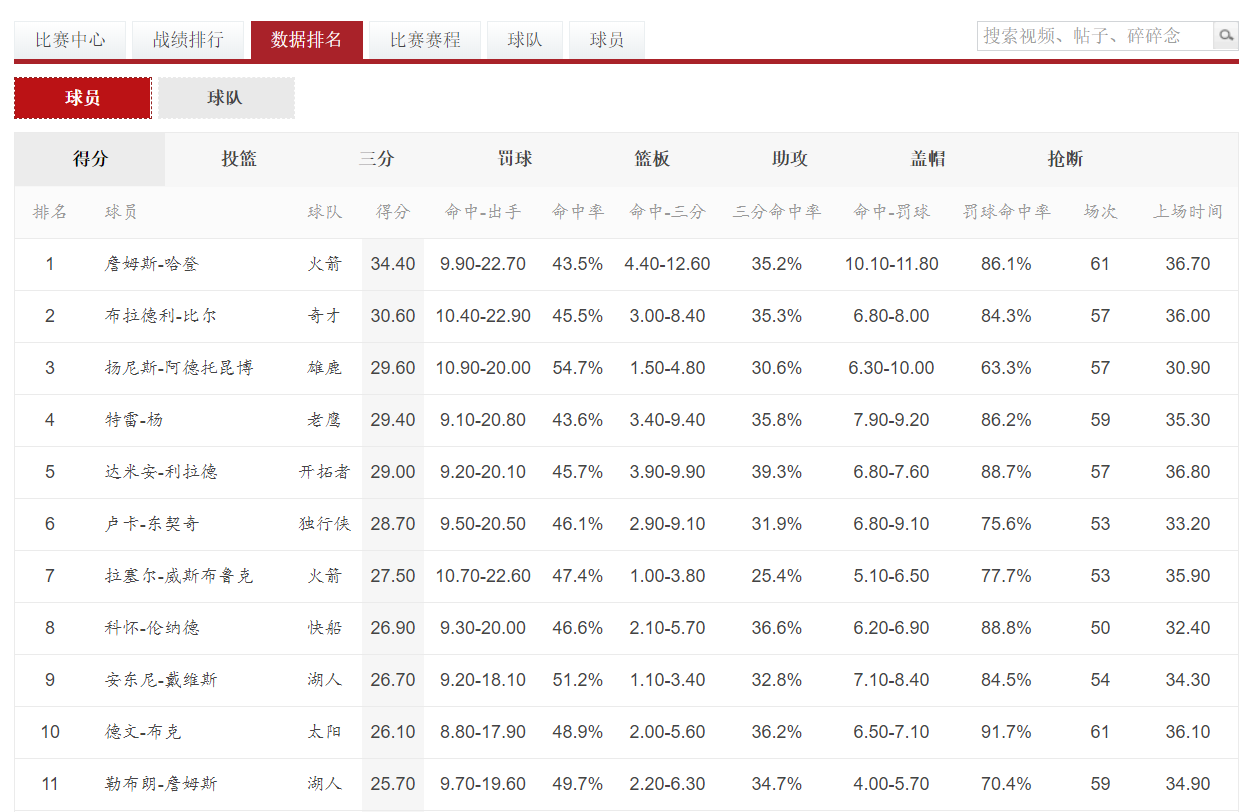Open player 科怀-伦纳德

[152, 628]
